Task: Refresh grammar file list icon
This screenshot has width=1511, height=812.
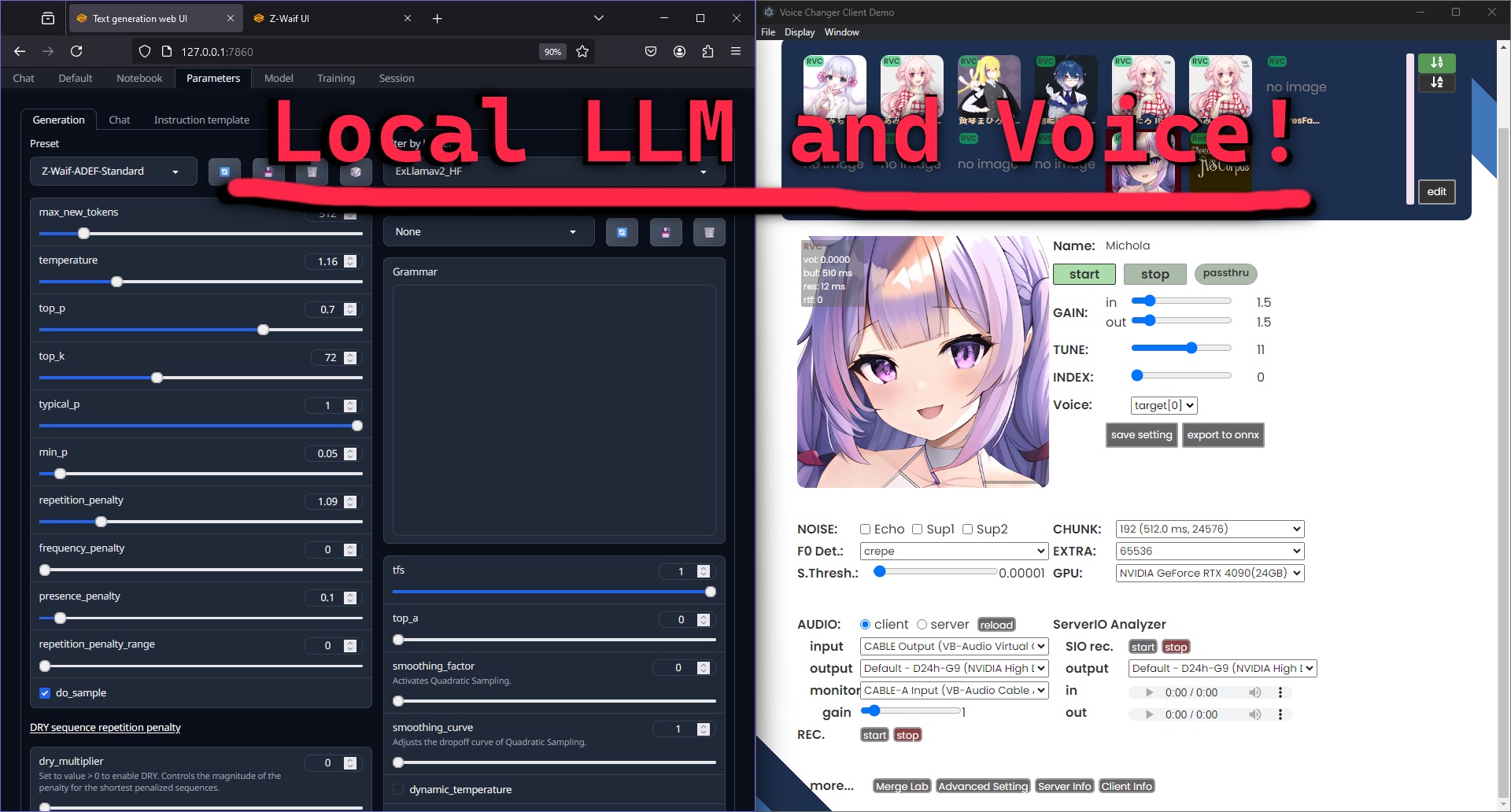Action: [622, 232]
